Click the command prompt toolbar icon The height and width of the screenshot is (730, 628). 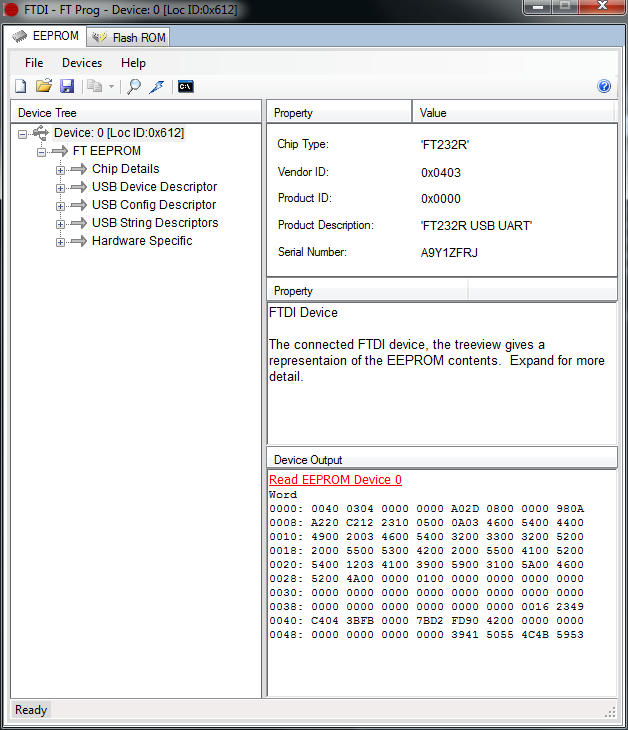click(185, 87)
